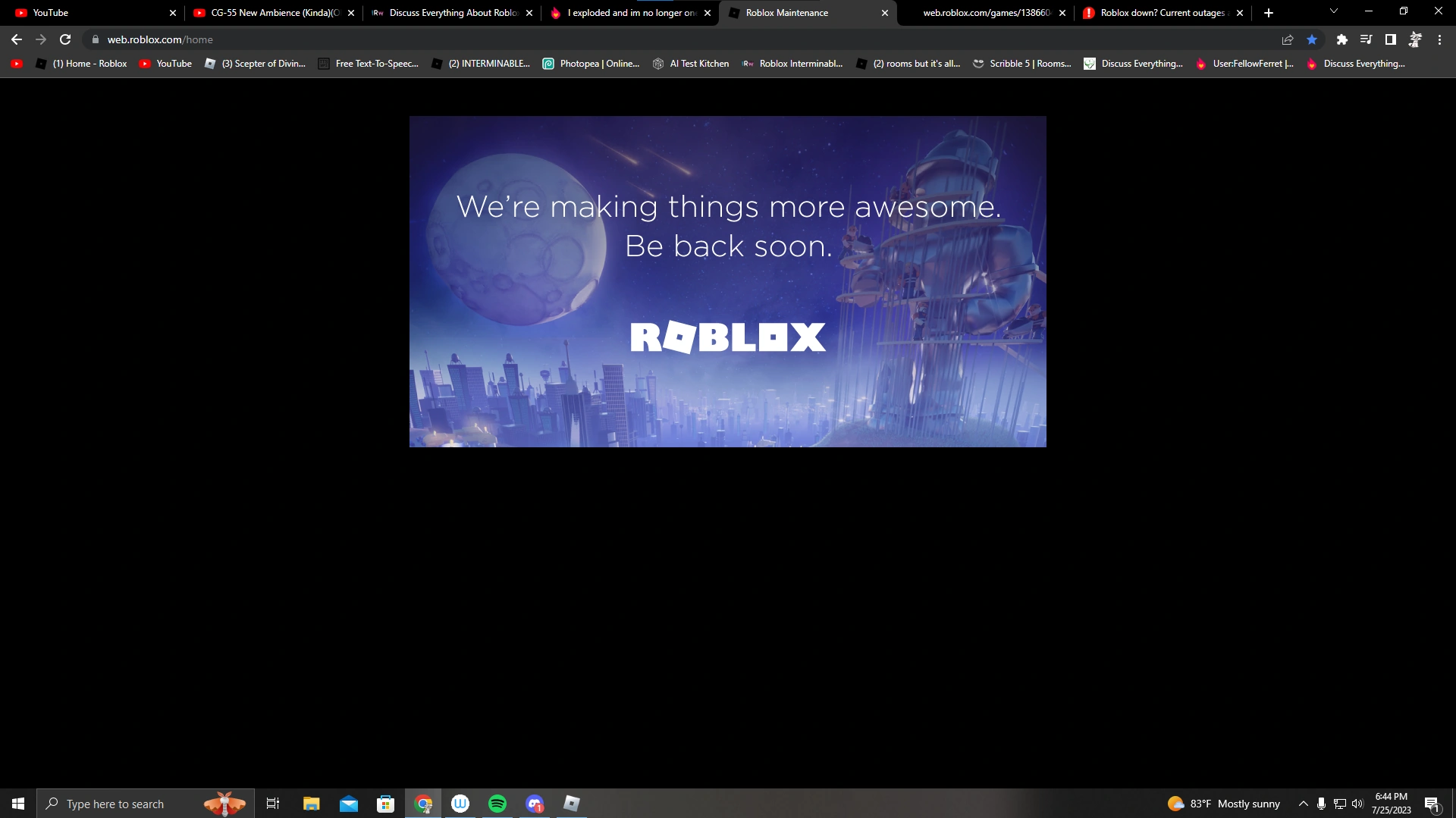Open the media controls icon

1367,39
